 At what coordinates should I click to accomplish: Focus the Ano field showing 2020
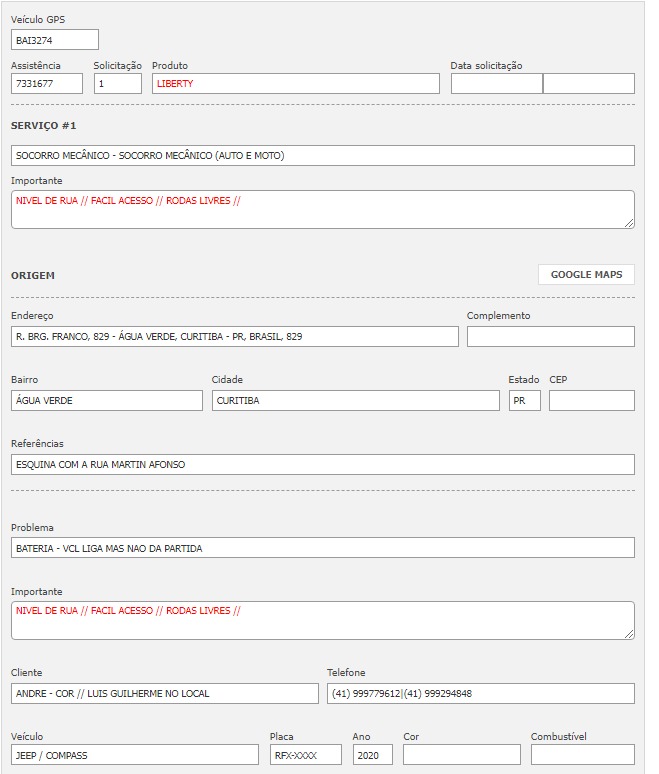pos(372,755)
